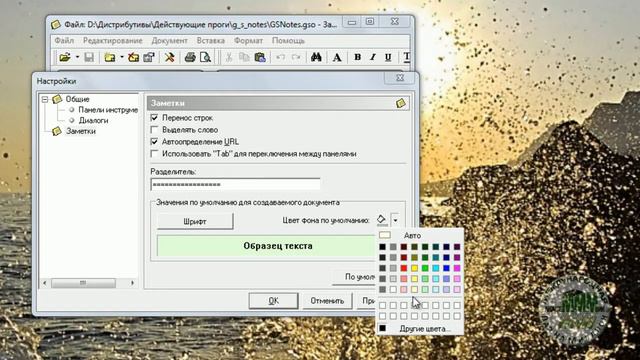This screenshot has width=640, height=360.
Task: Click the Copy toolbar icon
Action: [244, 57]
